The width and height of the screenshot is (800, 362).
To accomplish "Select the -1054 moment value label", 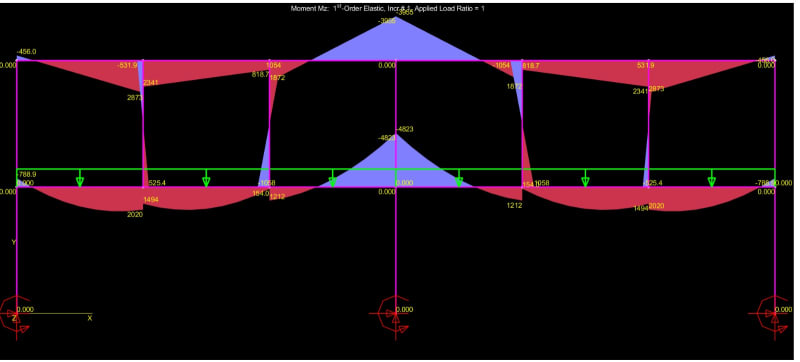I will click(x=502, y=65).
